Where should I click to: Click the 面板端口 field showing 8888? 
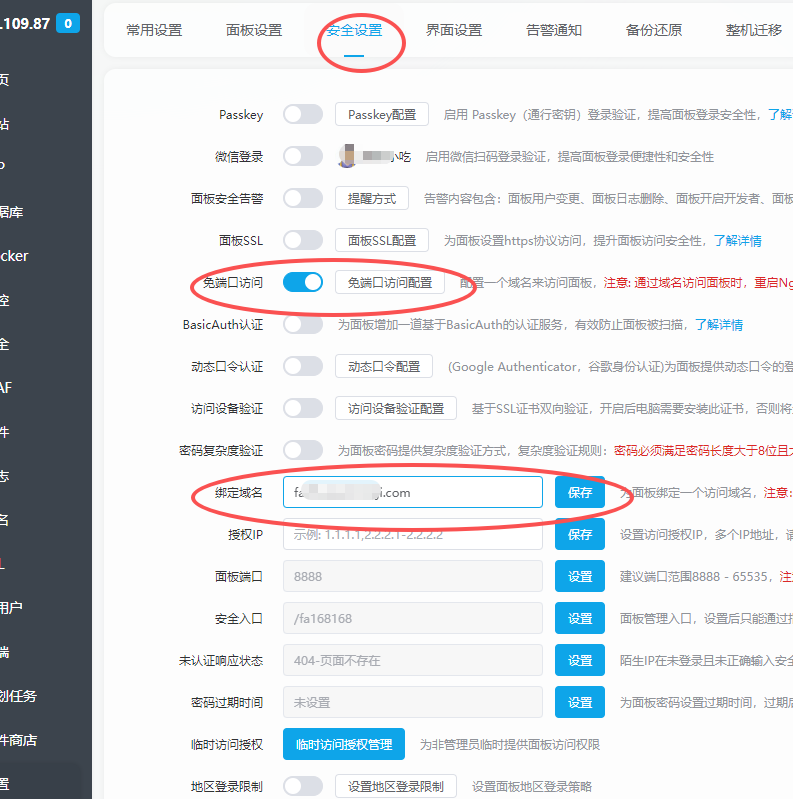(x=413, y=576)
